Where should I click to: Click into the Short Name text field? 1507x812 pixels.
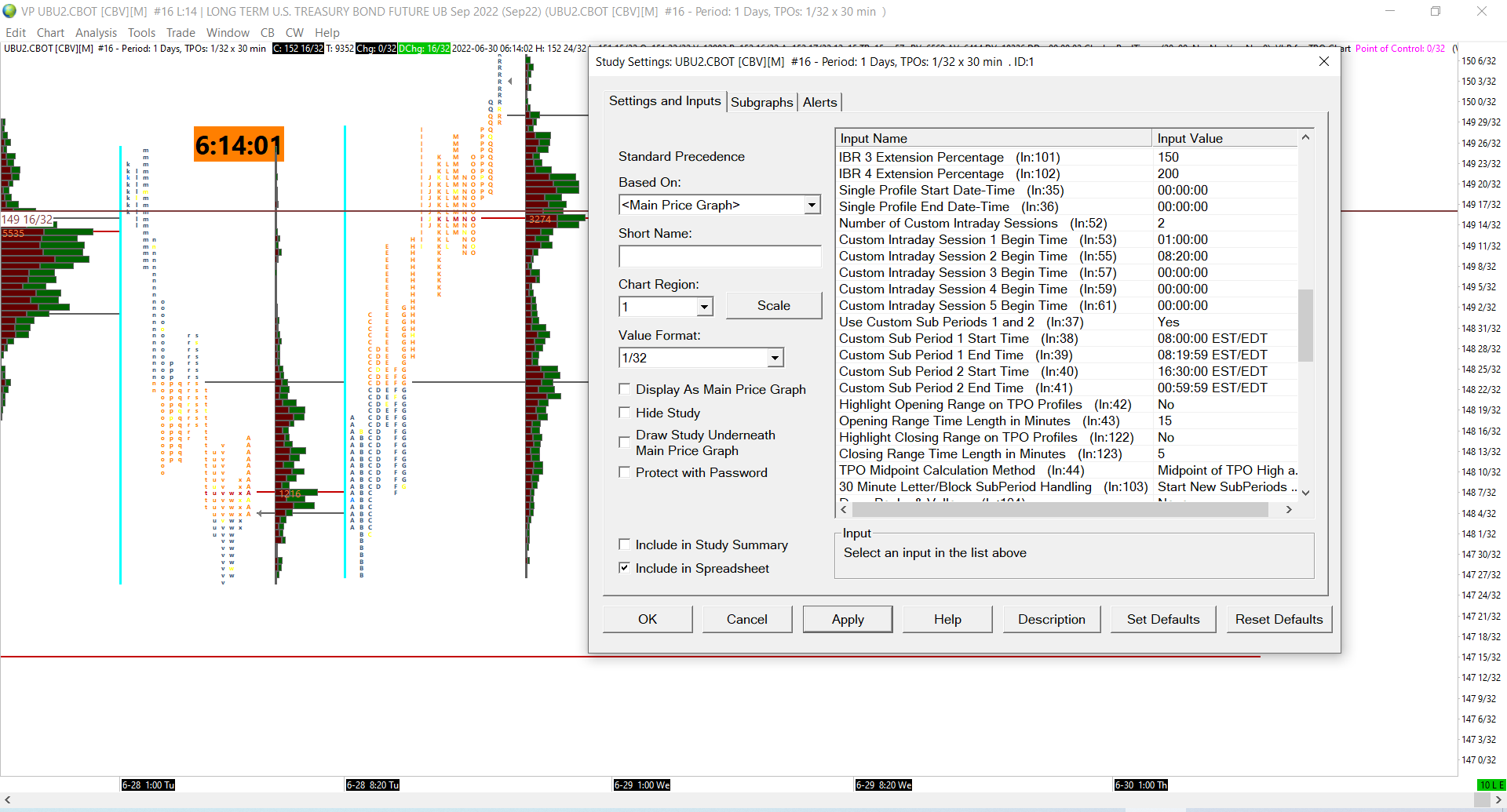[x=720, y=257]
